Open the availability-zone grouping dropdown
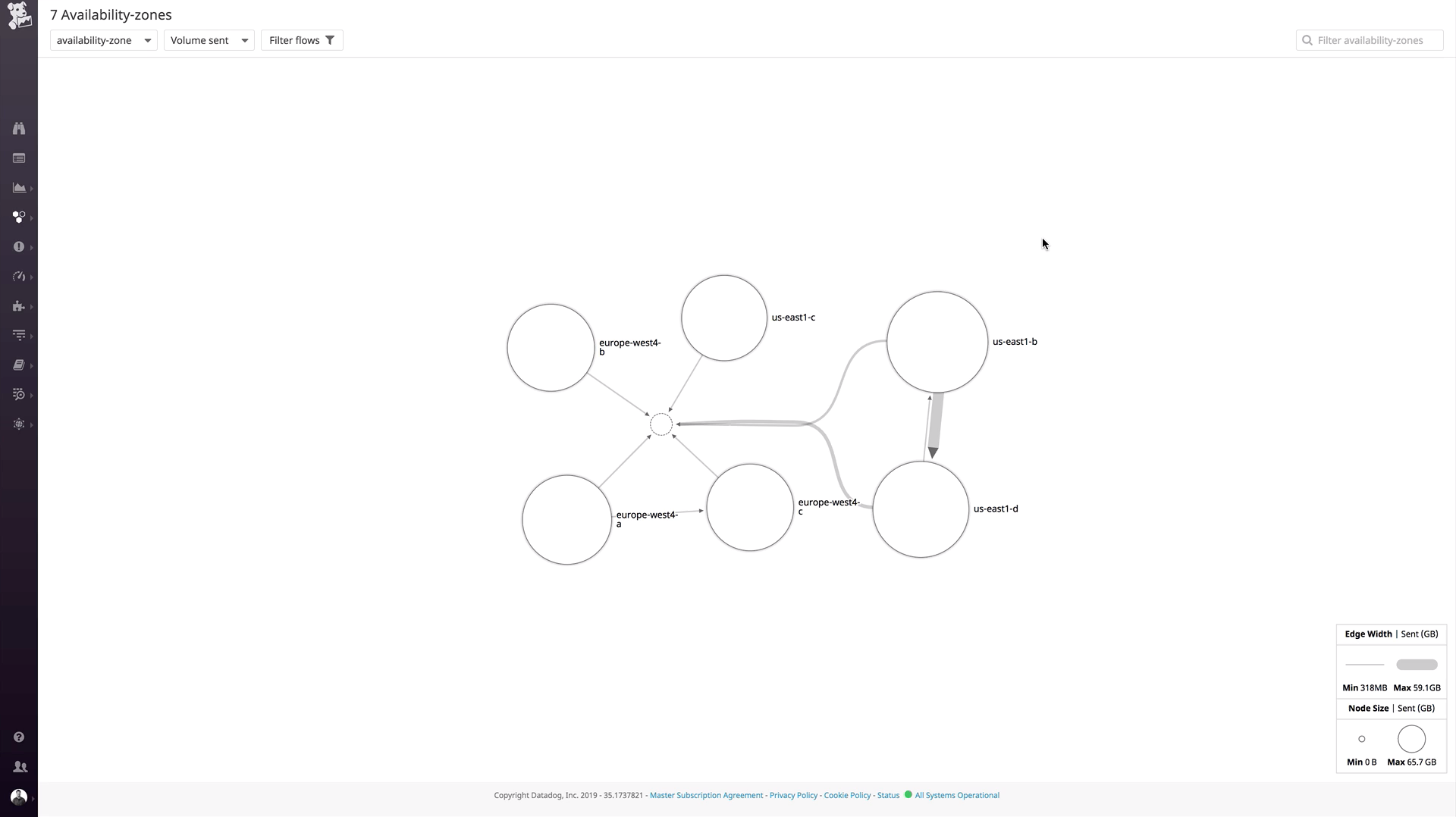 pos(103,40)
